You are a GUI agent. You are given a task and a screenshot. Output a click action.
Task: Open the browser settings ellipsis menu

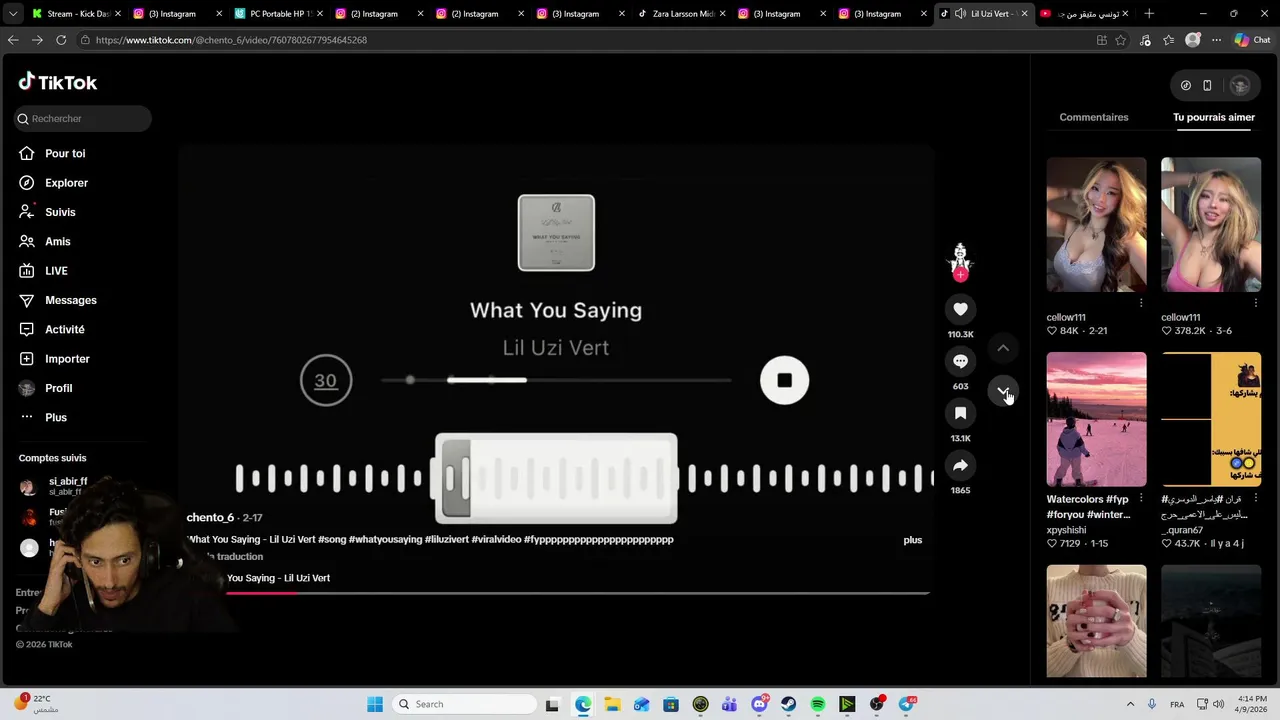tap(1216, 40)
